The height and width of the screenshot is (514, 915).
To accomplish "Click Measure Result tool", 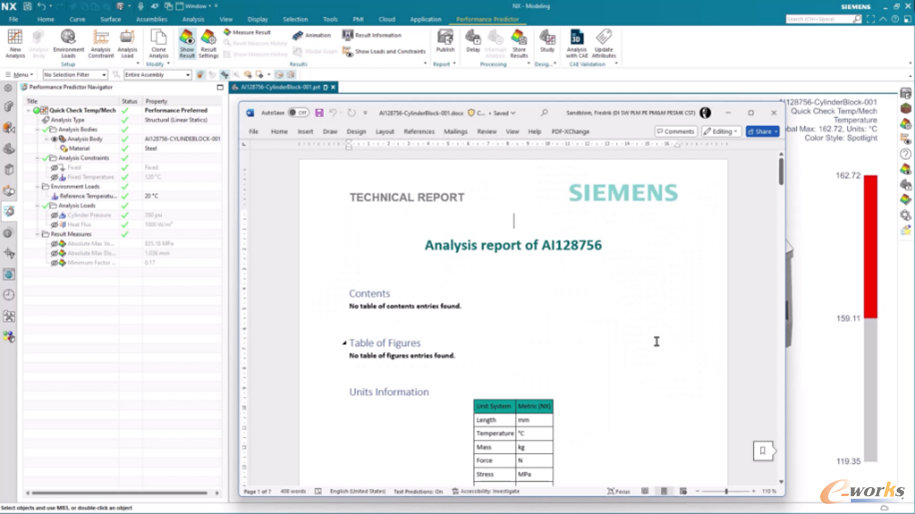I will (x=247, y=32).
